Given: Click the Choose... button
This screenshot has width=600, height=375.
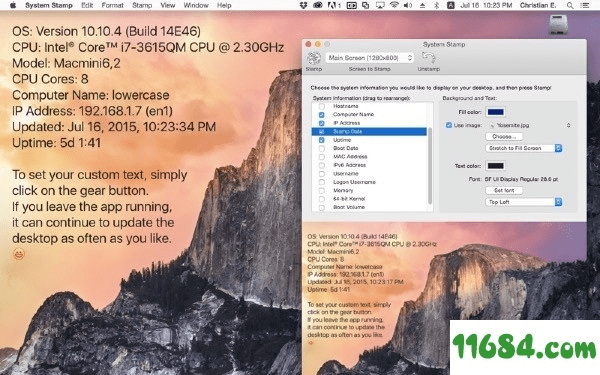Looking at the screenshot, I should (504, 137).
